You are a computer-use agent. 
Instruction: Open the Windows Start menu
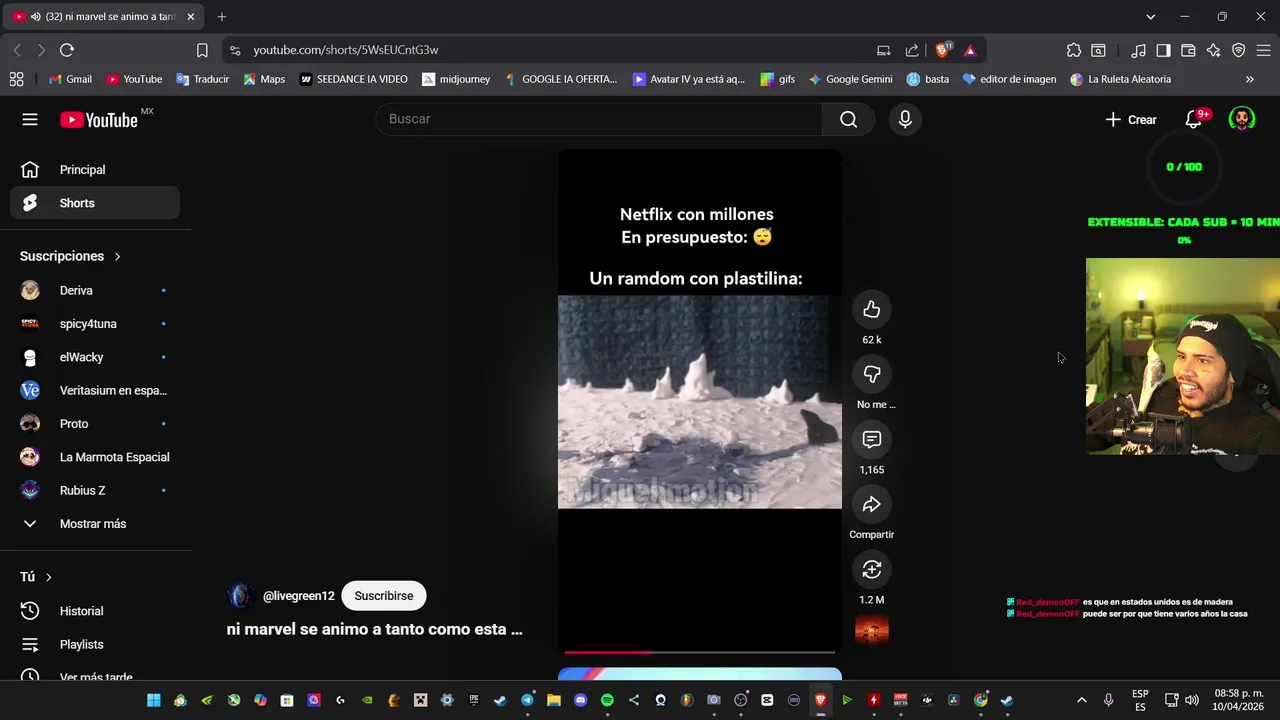[x=154, y=700]
